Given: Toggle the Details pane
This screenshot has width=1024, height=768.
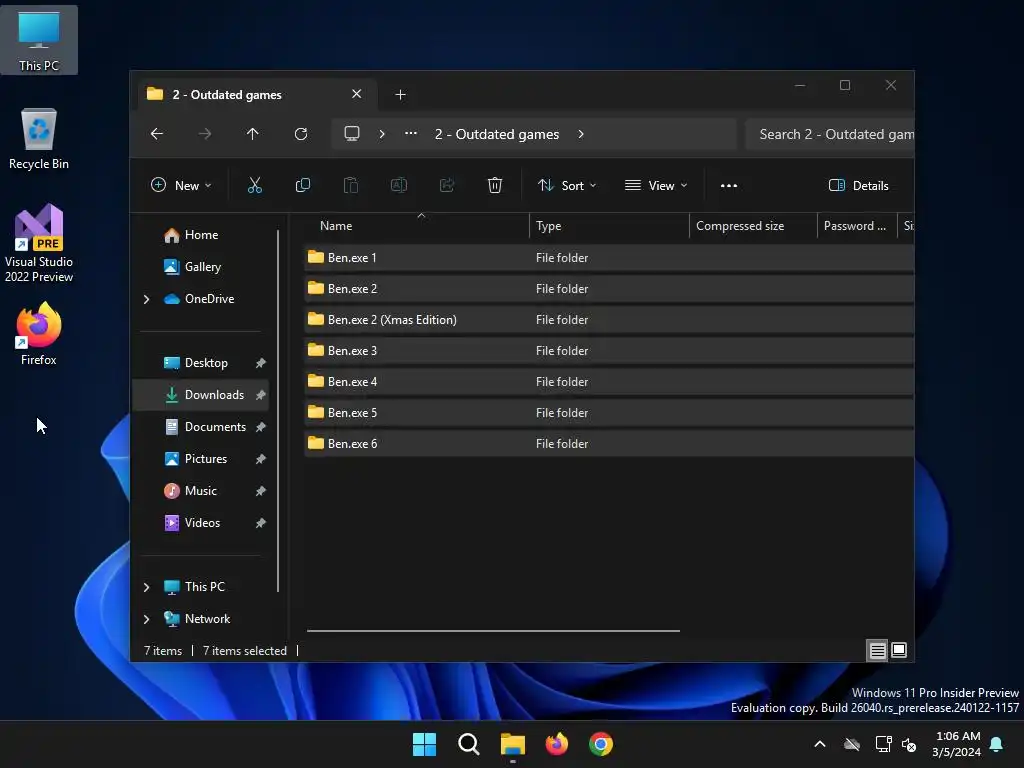Looking at the screenshot, I should (858, 185).
